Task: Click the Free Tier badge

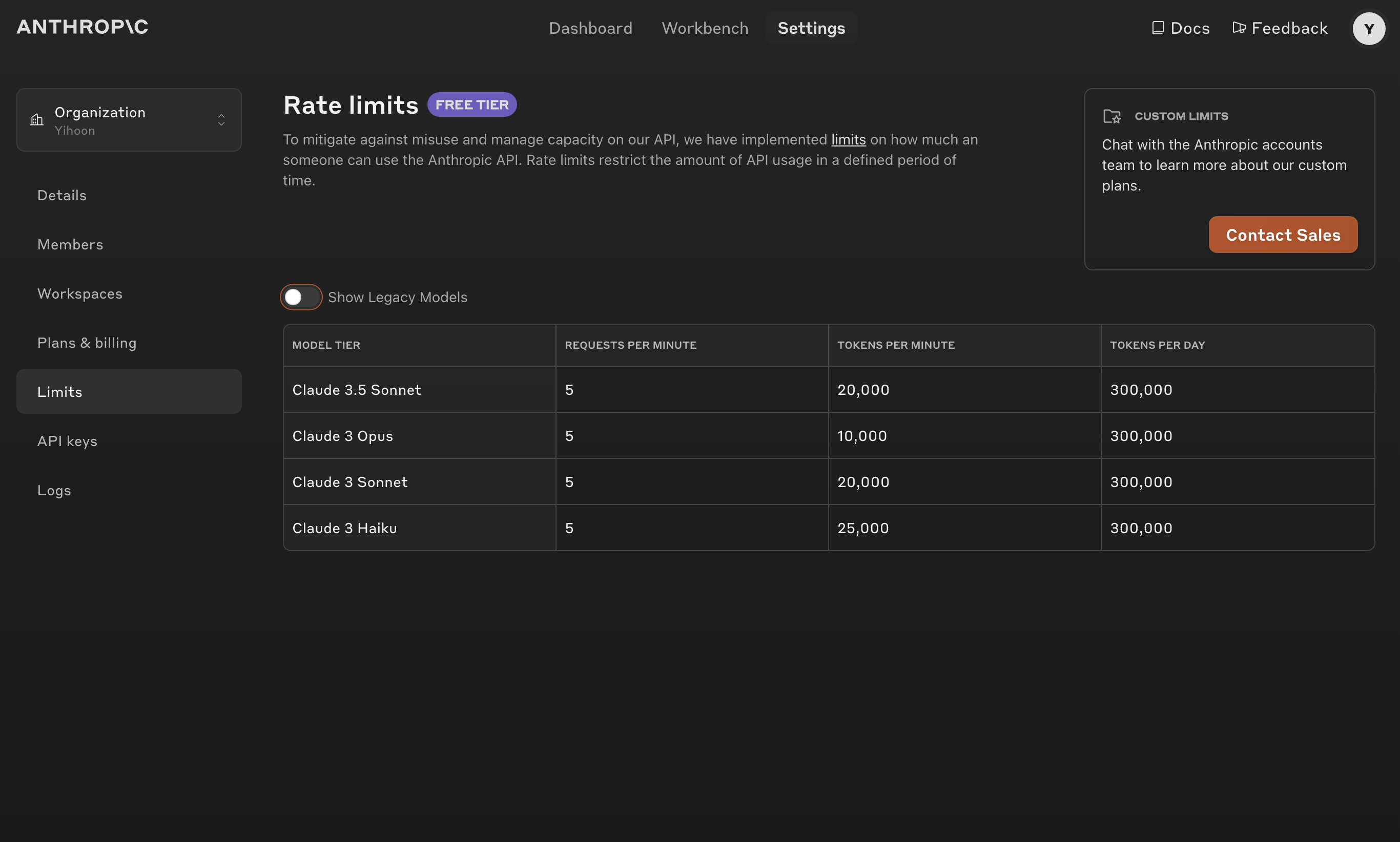Action: click(x=472, y=105)
